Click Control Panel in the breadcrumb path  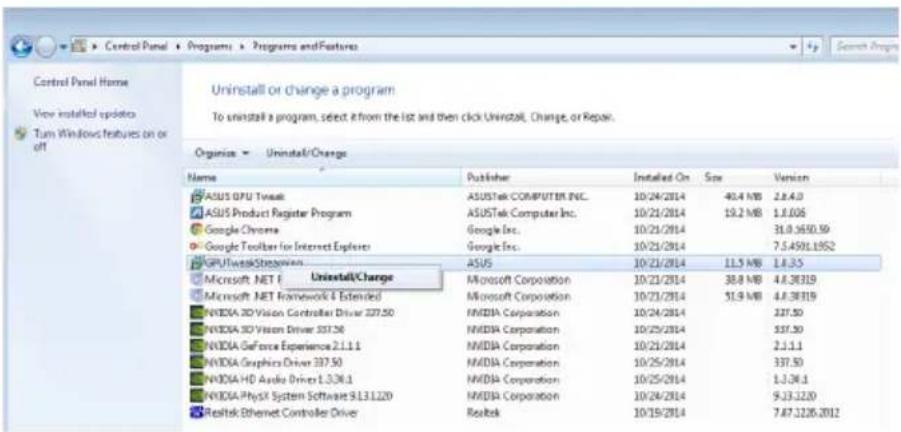(138, 46)
